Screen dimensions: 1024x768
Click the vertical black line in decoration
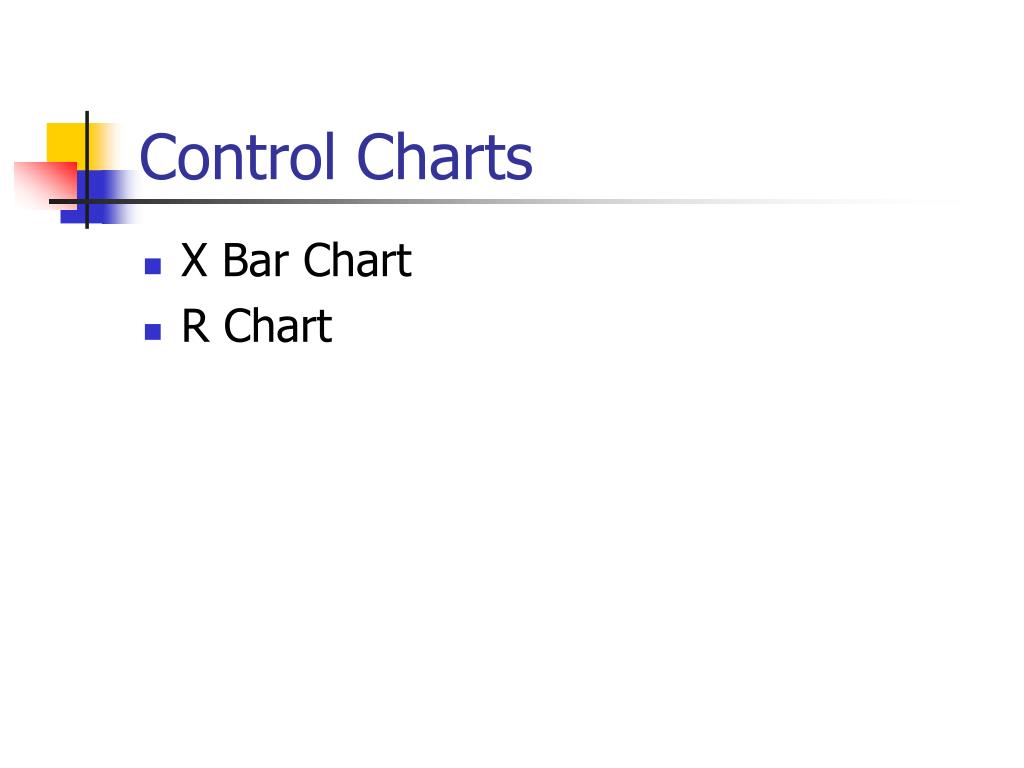(x=87, y=170)
